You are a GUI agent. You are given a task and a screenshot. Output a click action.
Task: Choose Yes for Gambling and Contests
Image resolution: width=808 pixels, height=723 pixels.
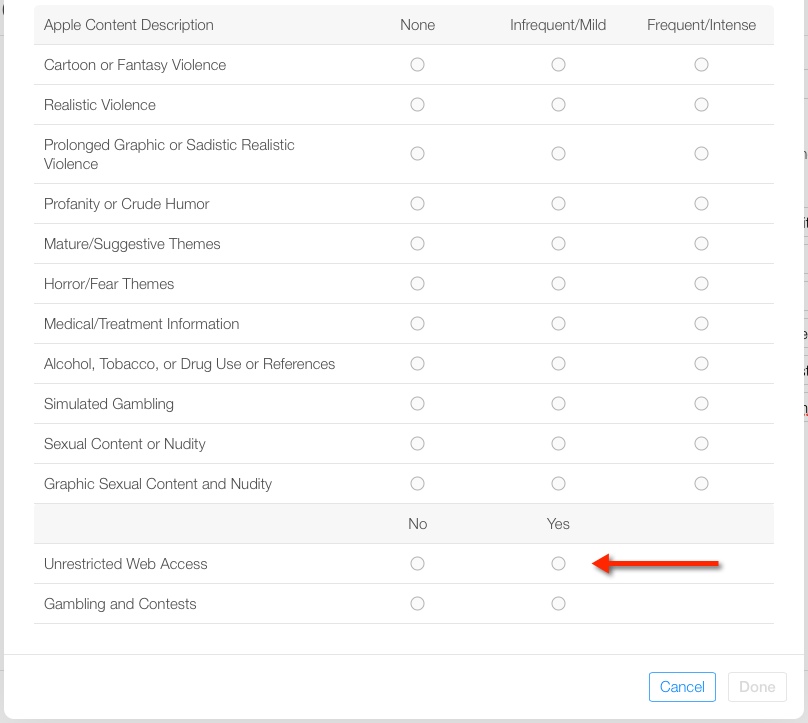(x=558, y=604)
